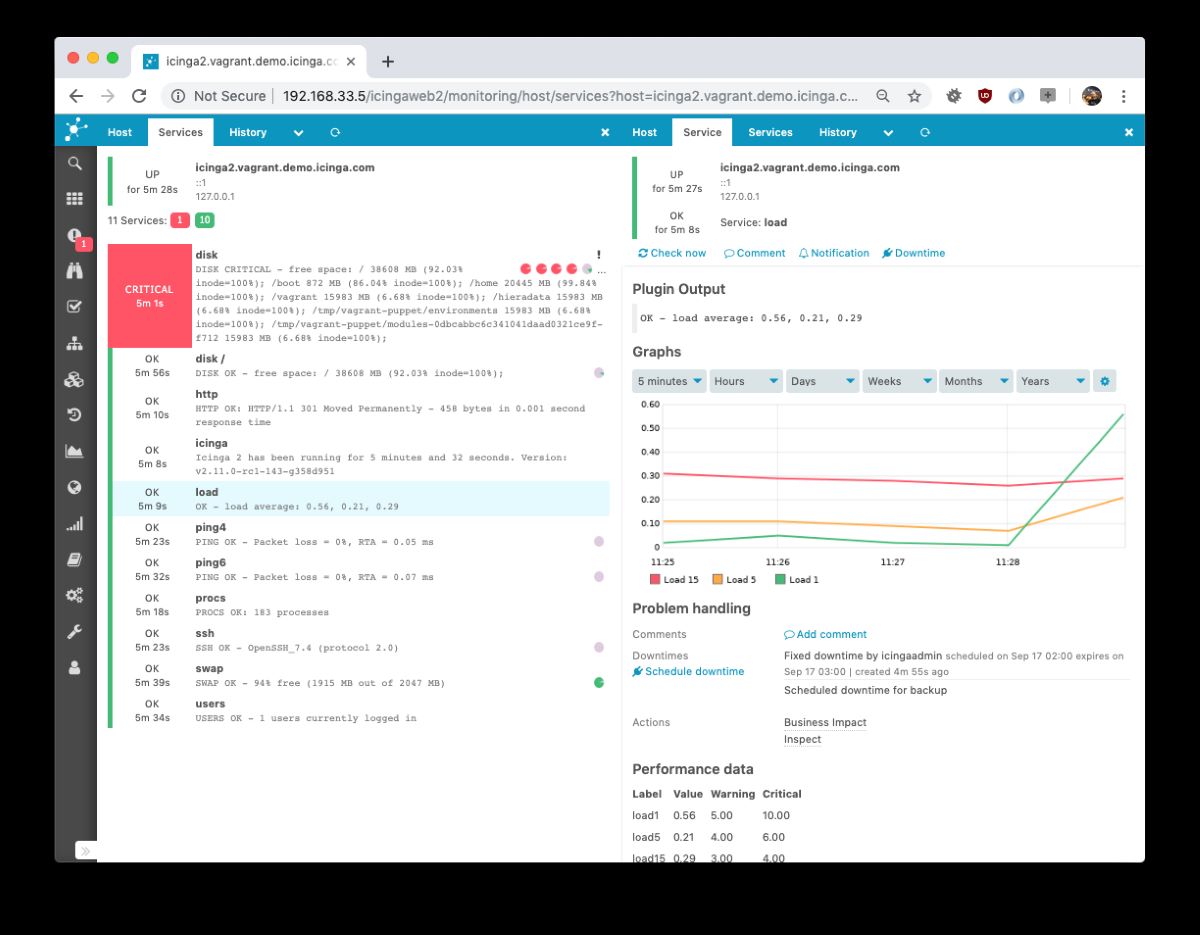This screenshot has width=1200, height=935.
Task: Open search in the sidebar
Action: [x=74, y=163]
